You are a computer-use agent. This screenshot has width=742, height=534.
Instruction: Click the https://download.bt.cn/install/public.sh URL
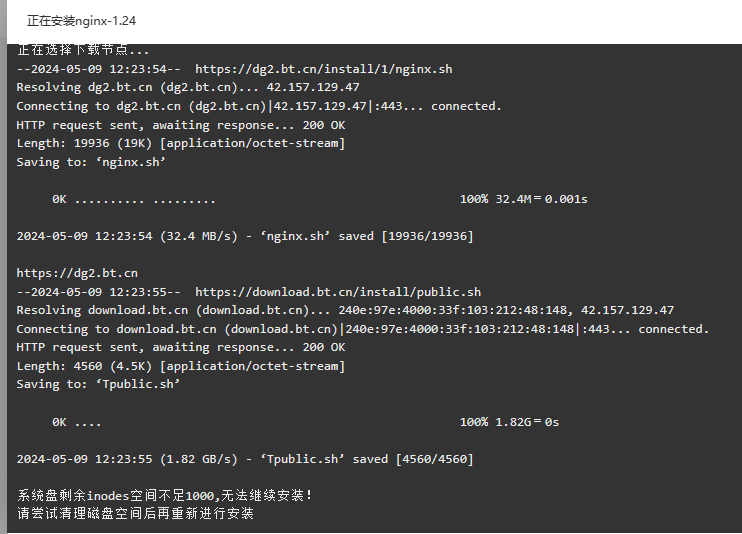[338, 292]
